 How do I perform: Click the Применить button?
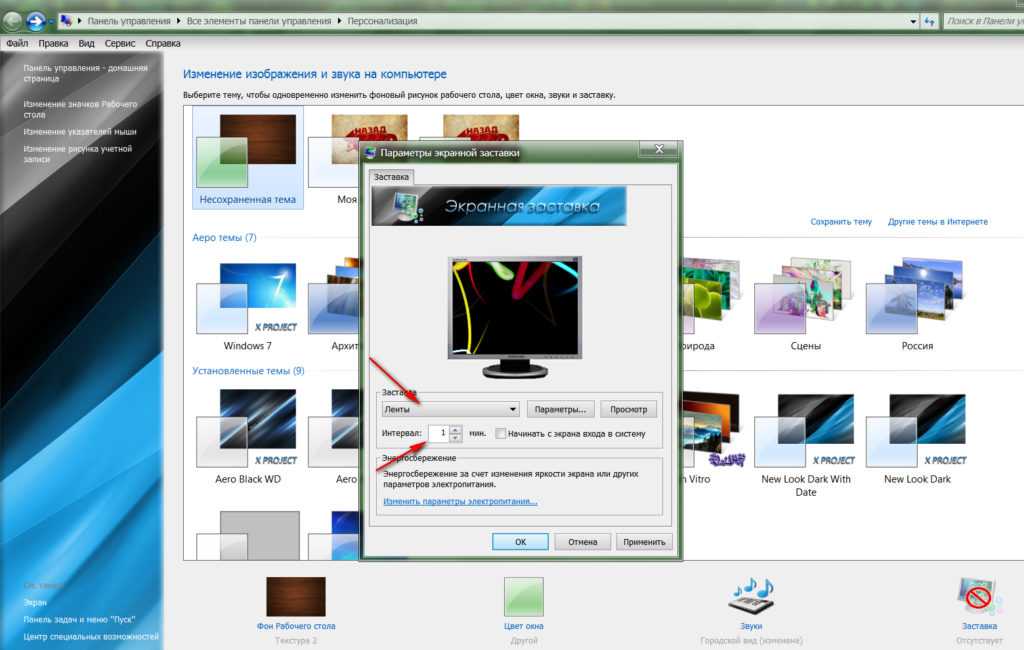point(644,541)
